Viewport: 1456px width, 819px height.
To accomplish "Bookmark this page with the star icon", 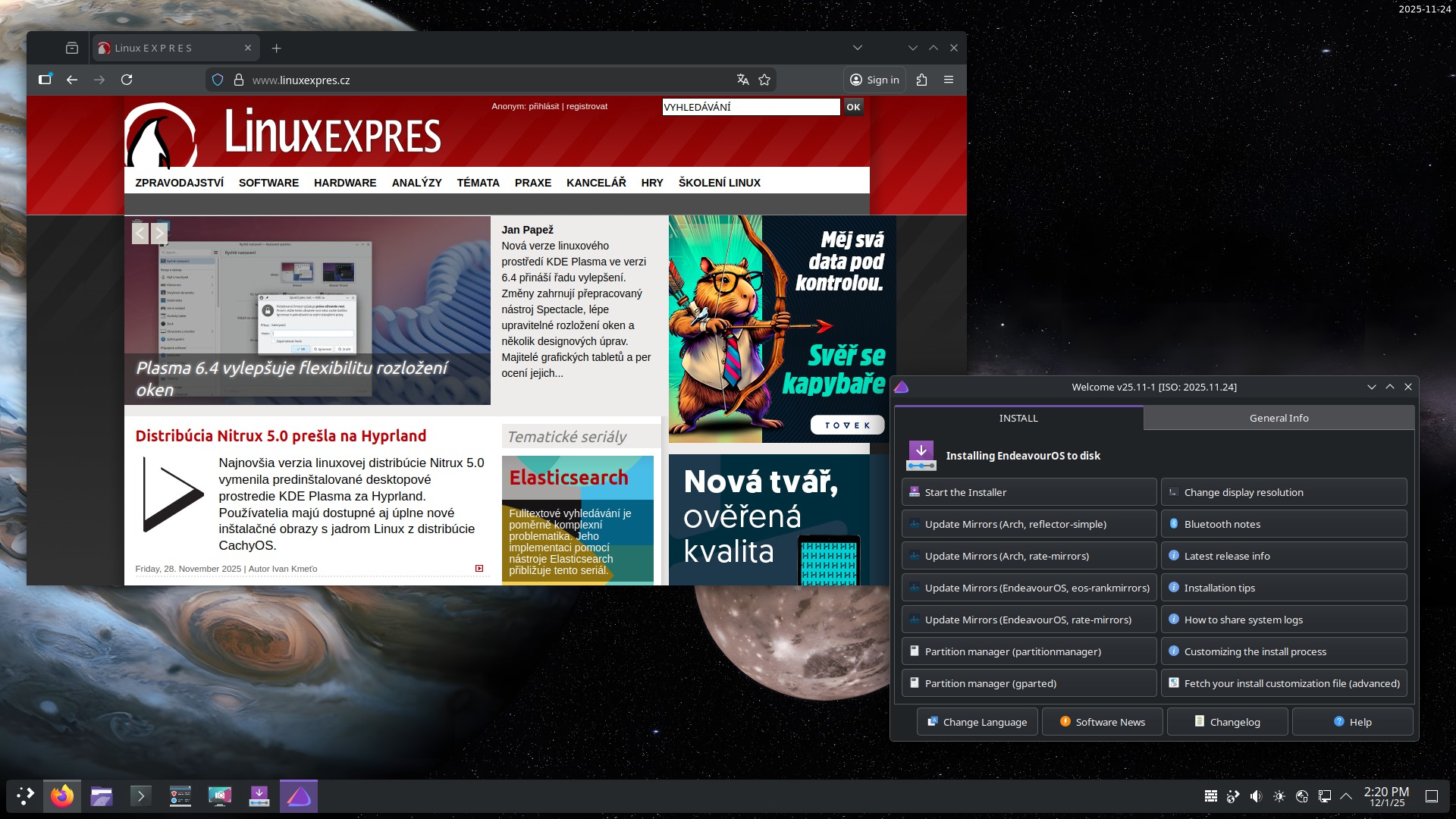I will [x=764, y=80].
